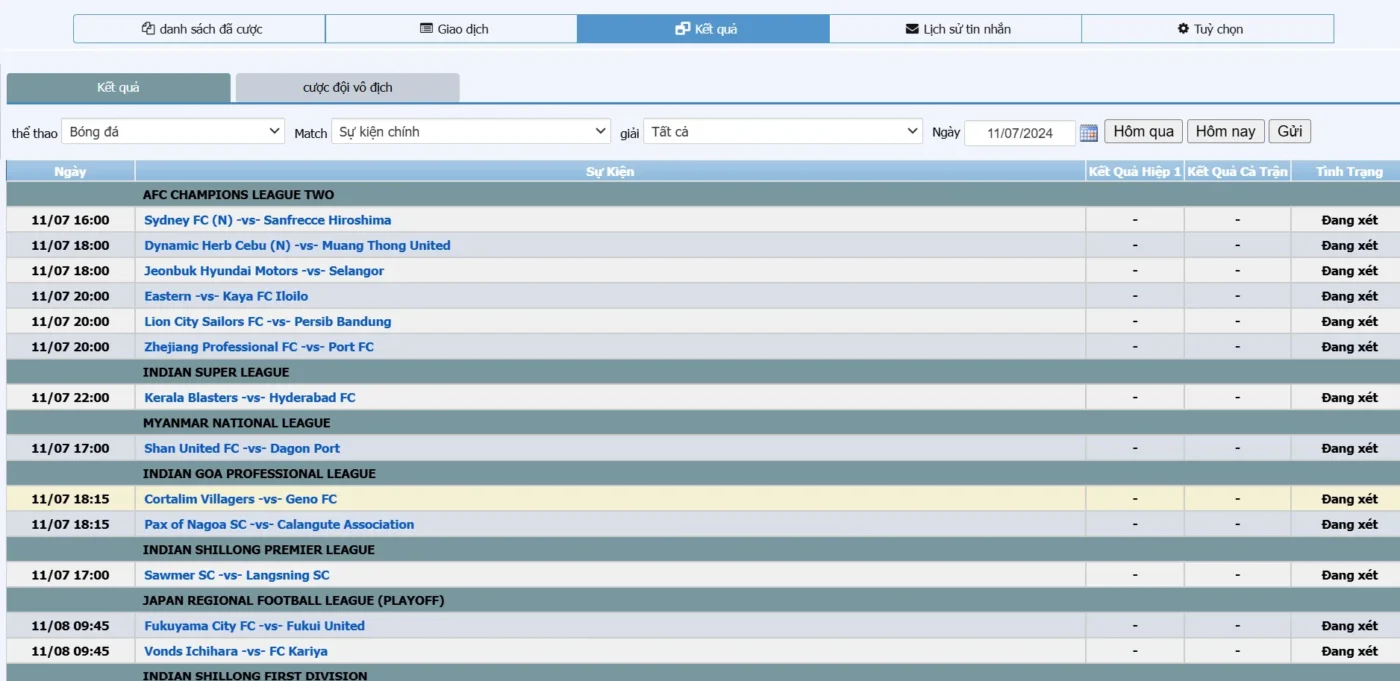Open Kerala Blasters vs Hyderabad FC match
This screenshot has width=1400, height=681.
pyautogui.click(x=249, y=398)
